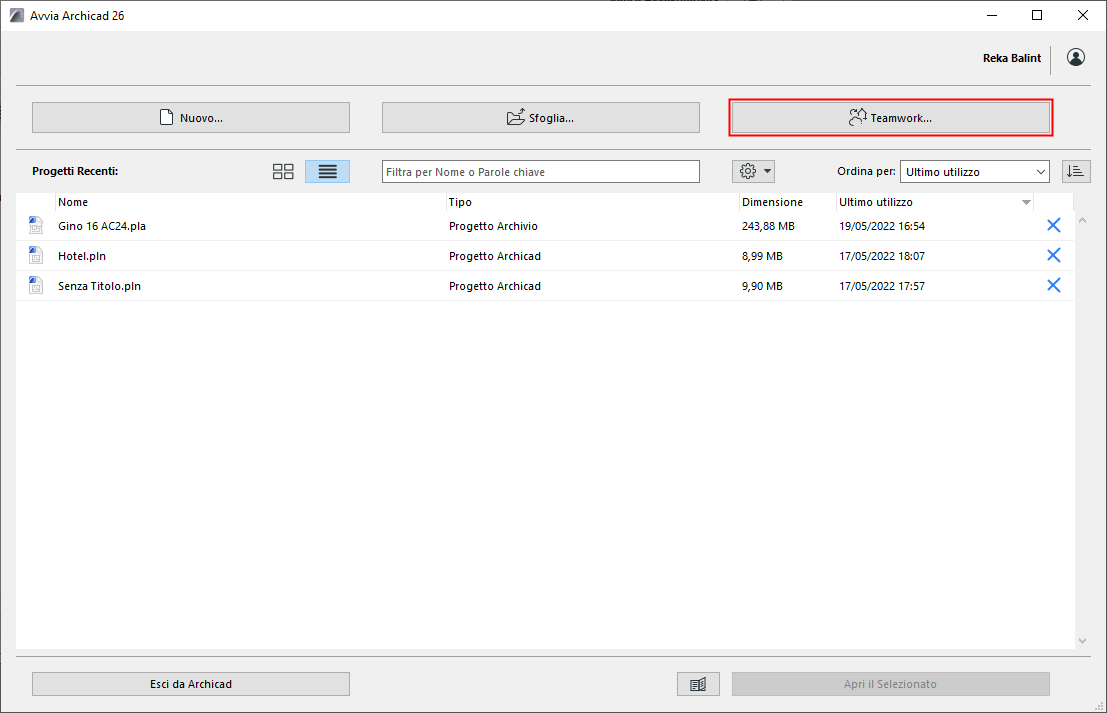Click the Apri il Selezionato button
Viewport: 1107px width, 713px height.
pyautogui.click(x=890, y=683)
